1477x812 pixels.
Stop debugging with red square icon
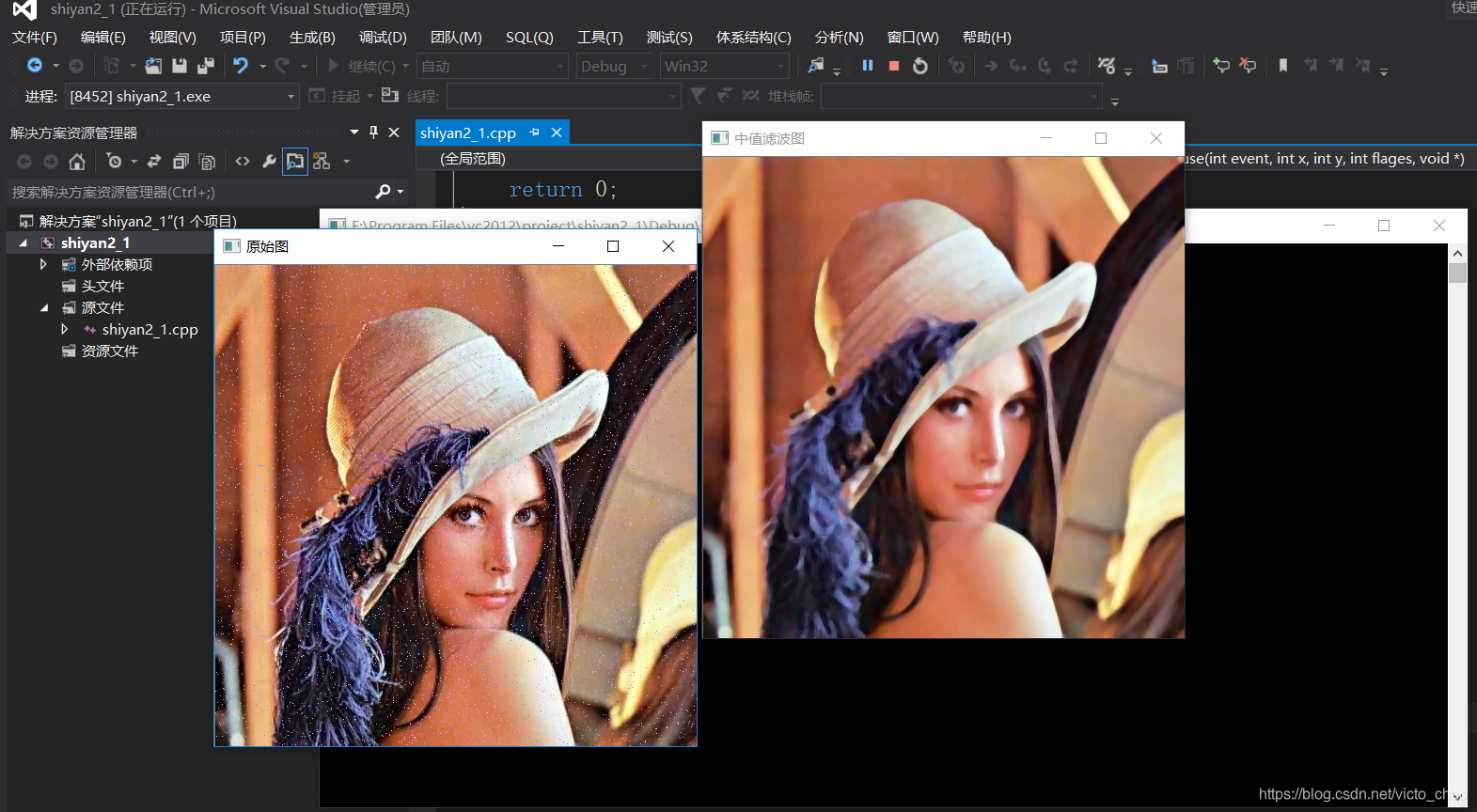coord(894,66)
